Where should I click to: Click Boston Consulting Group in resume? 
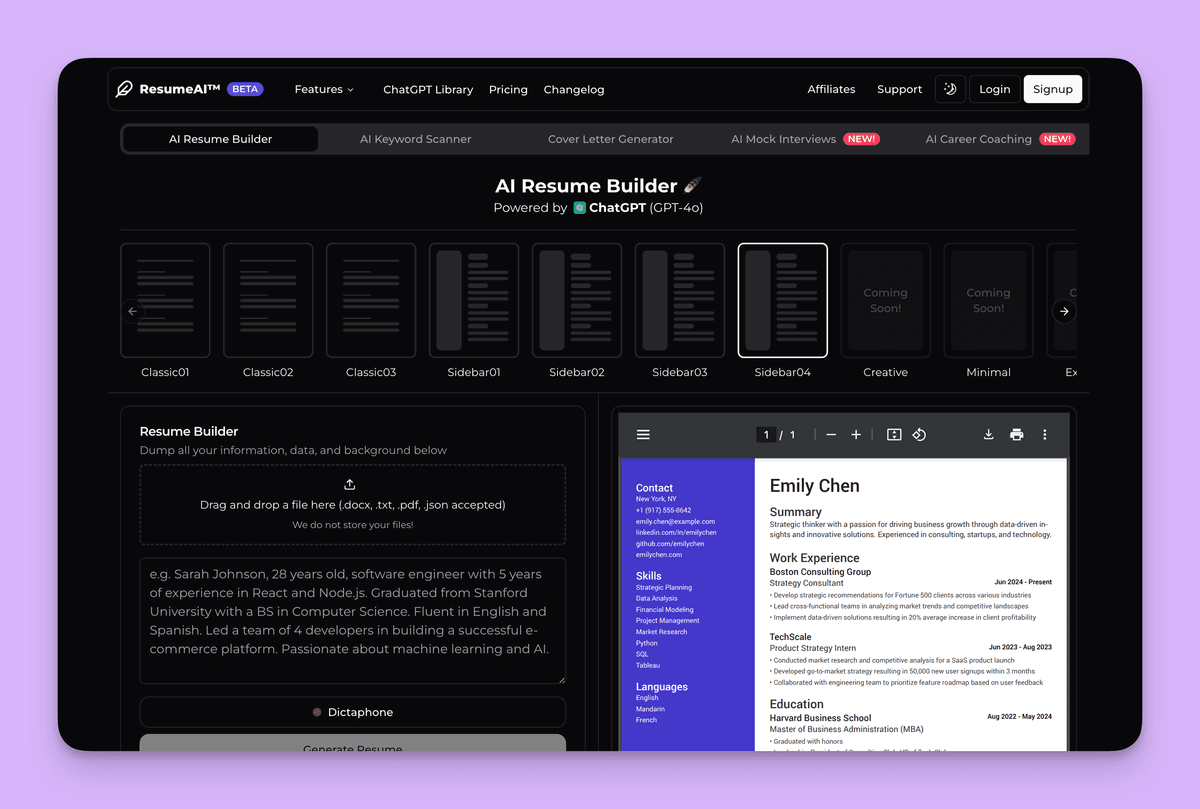[x=820, y=572]
